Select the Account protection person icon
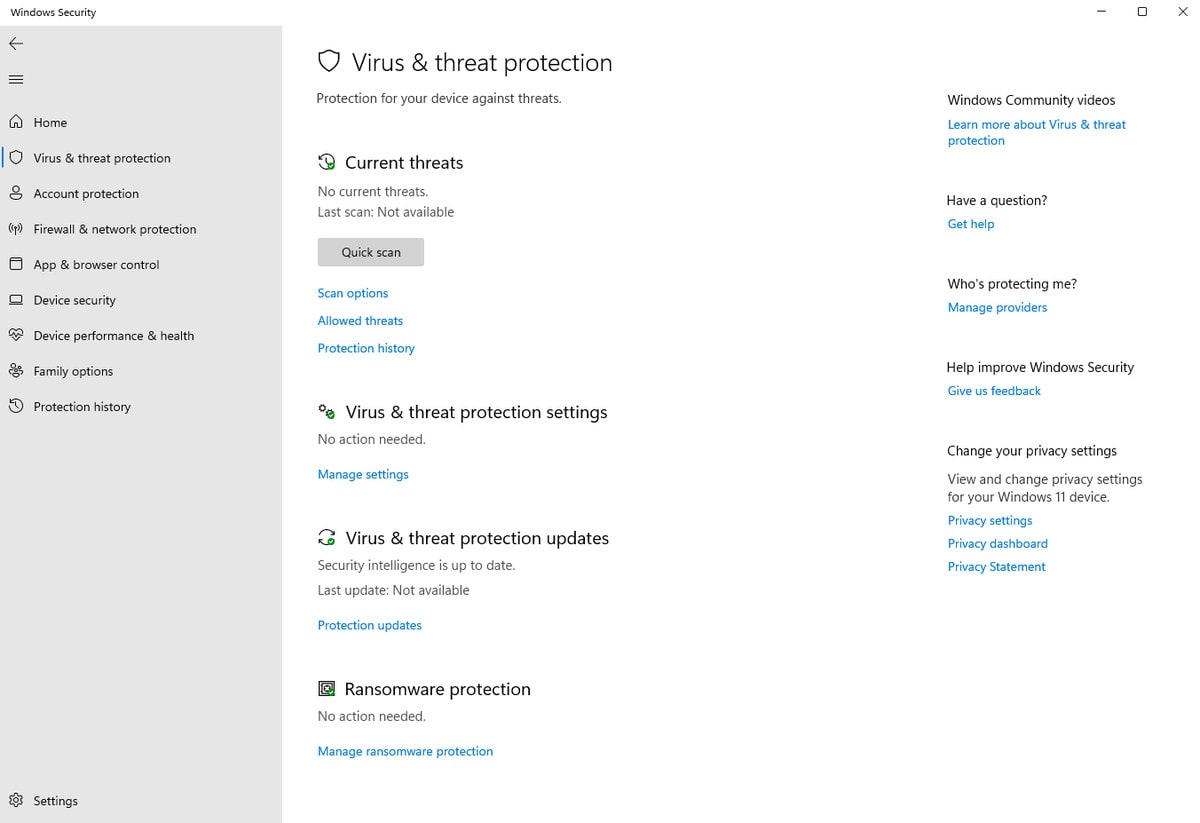 pyautogui.click(x=16, y=193)
